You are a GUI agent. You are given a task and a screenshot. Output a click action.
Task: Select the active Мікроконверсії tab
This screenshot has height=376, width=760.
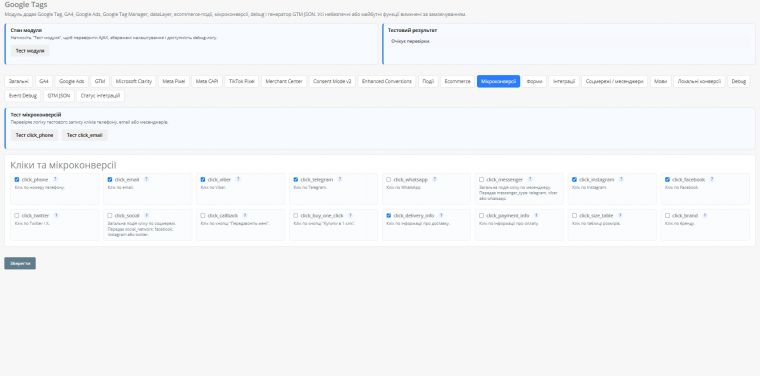tap(499, 81)
